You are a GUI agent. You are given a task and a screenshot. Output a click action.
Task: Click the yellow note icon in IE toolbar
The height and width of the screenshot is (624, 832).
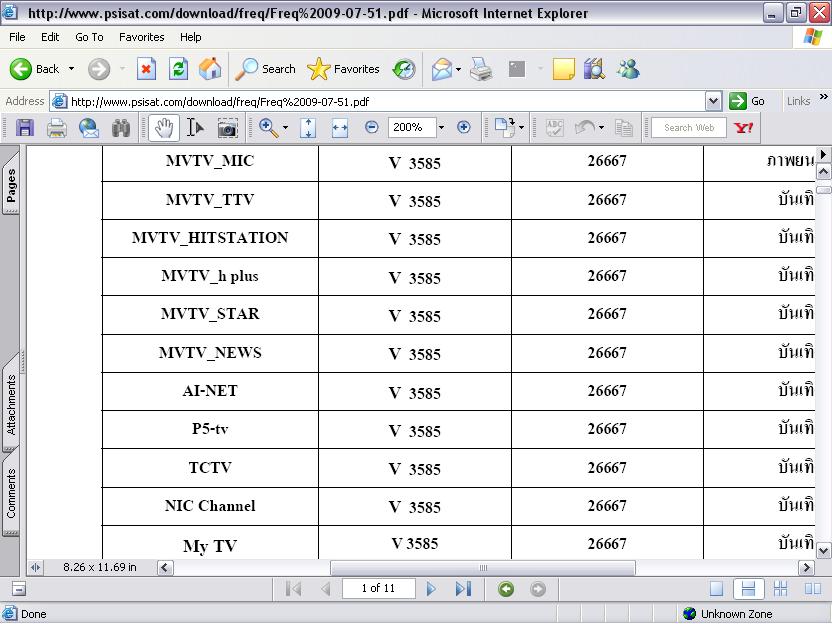tap(564, 69)
